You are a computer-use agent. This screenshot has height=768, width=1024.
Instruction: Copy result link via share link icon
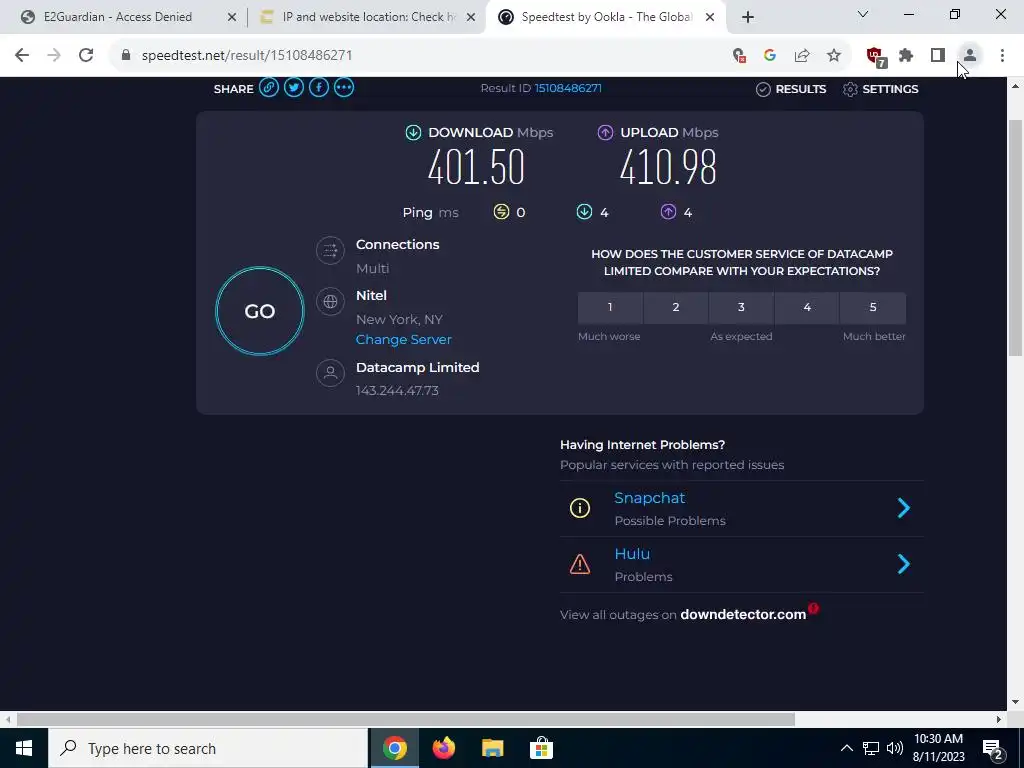click(x=268, y=88)
